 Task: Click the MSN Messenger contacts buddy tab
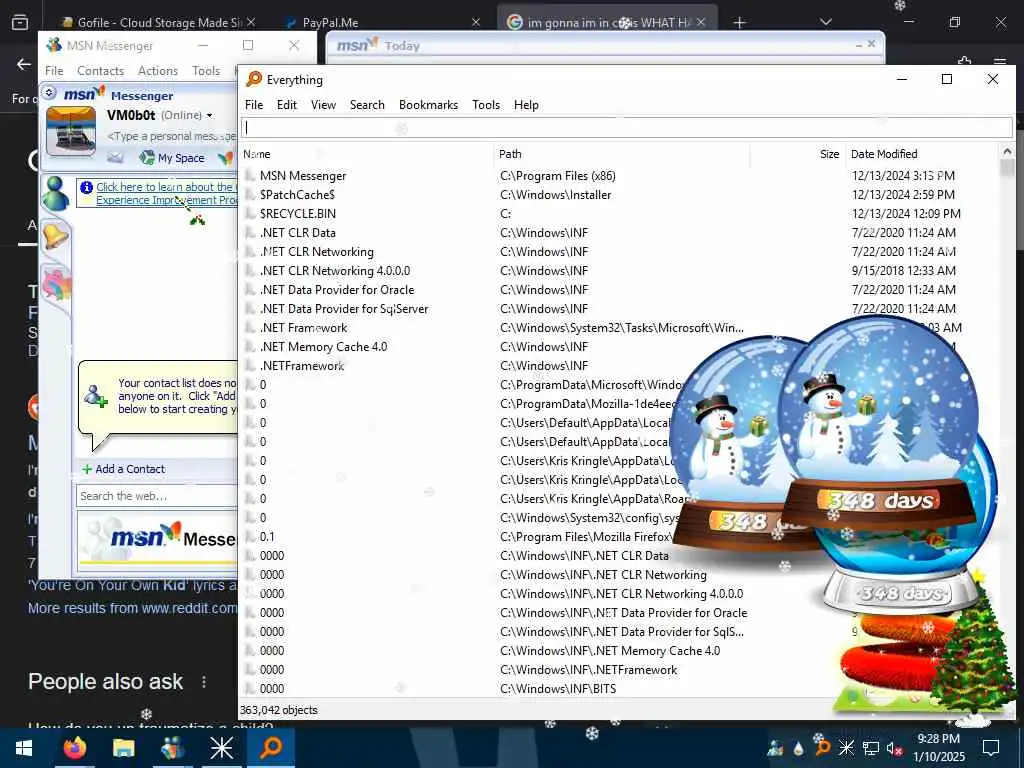56,193
